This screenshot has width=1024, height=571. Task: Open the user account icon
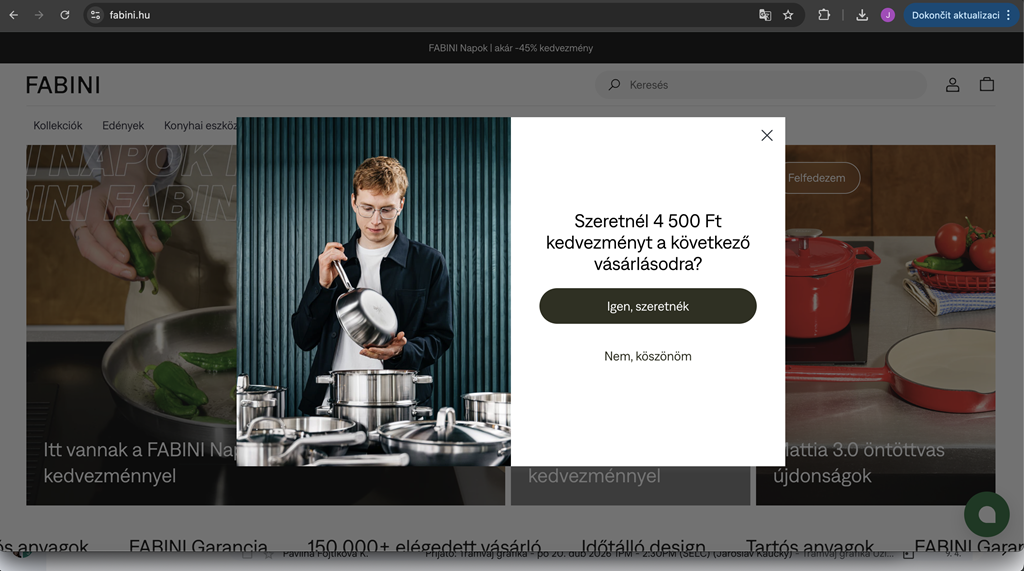tap(952, 85)
